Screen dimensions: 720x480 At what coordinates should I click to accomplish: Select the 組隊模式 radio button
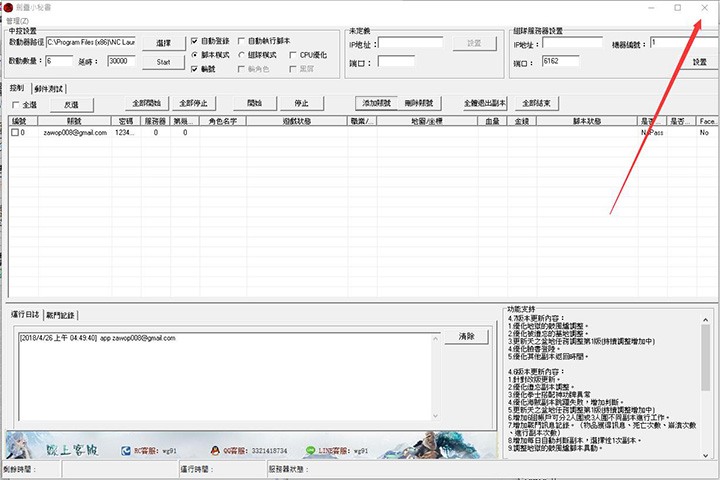click(240, 55)
